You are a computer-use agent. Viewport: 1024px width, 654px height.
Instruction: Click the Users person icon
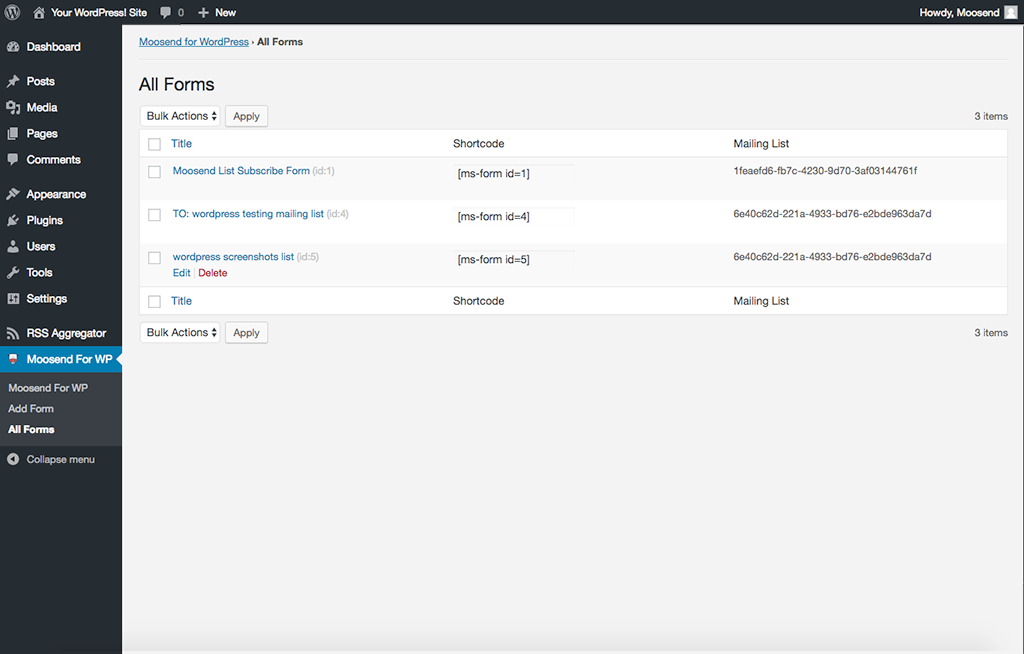(13, 246)
